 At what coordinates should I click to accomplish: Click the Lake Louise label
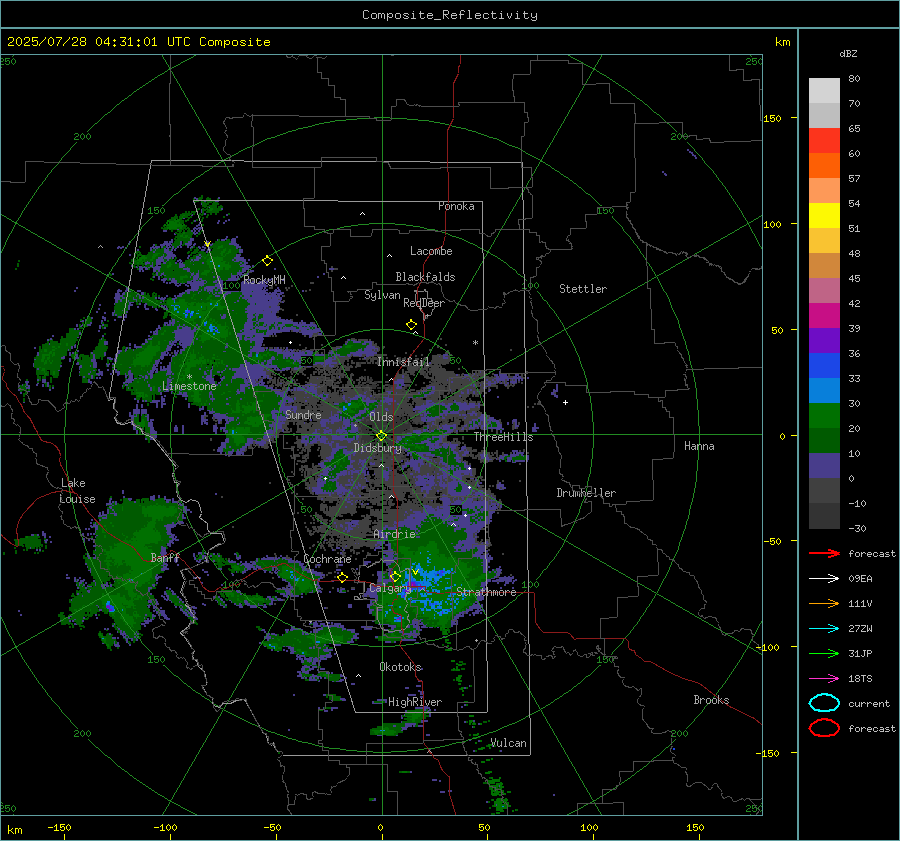click(77, 491)
